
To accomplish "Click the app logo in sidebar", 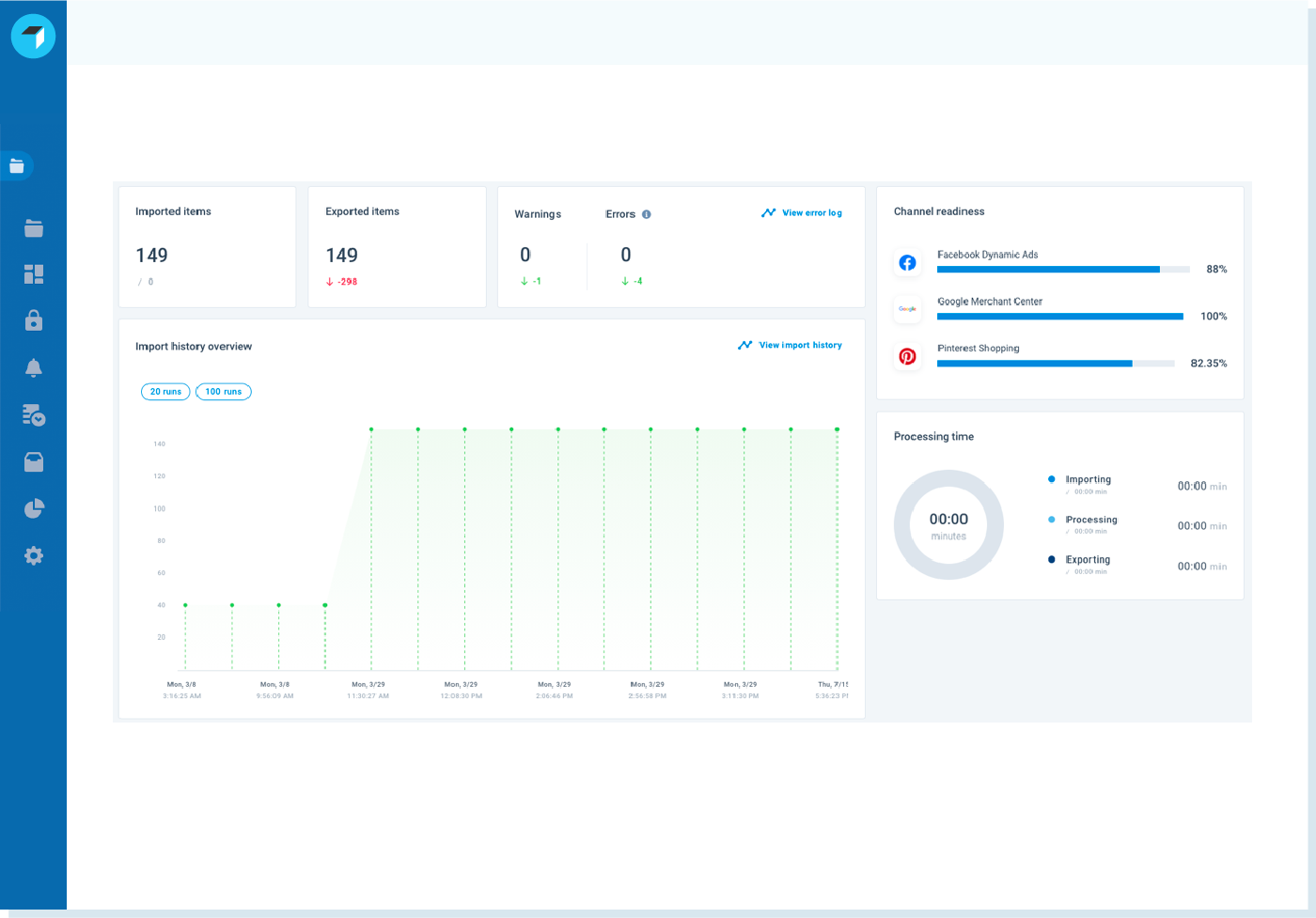I will pos(33,37).
